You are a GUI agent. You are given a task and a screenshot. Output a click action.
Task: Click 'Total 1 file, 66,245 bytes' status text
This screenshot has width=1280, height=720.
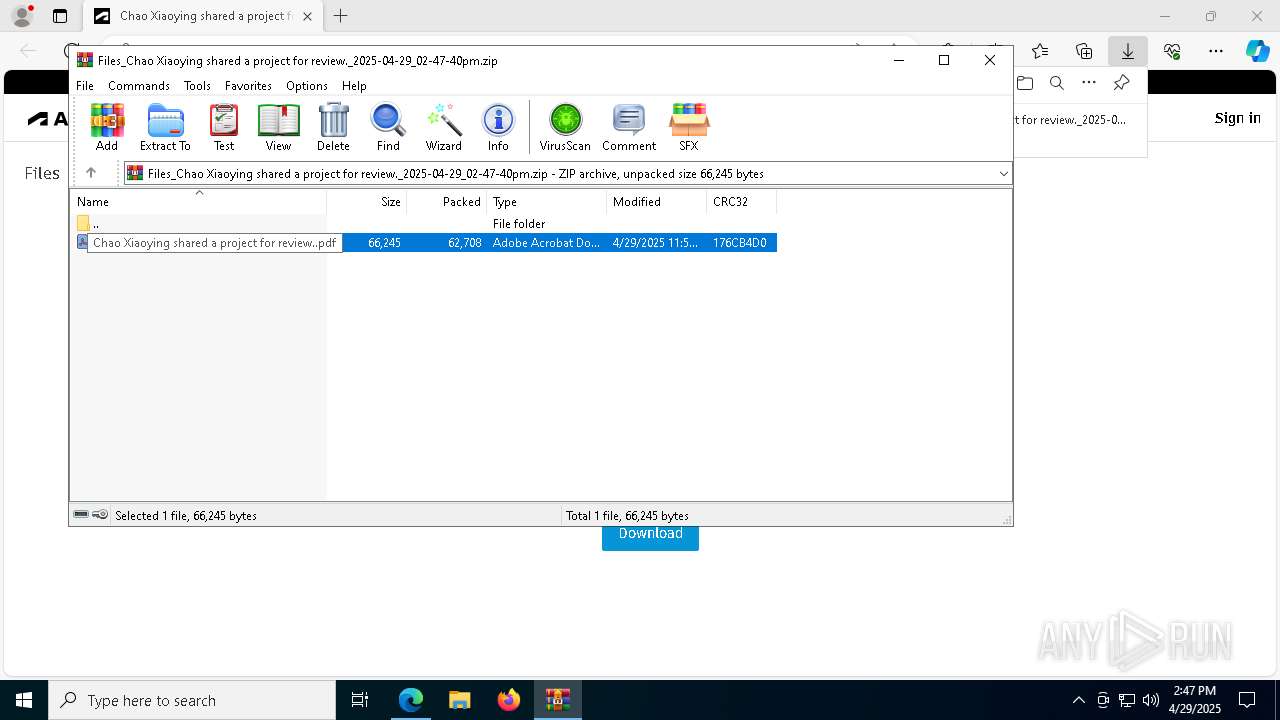point(627,516)
